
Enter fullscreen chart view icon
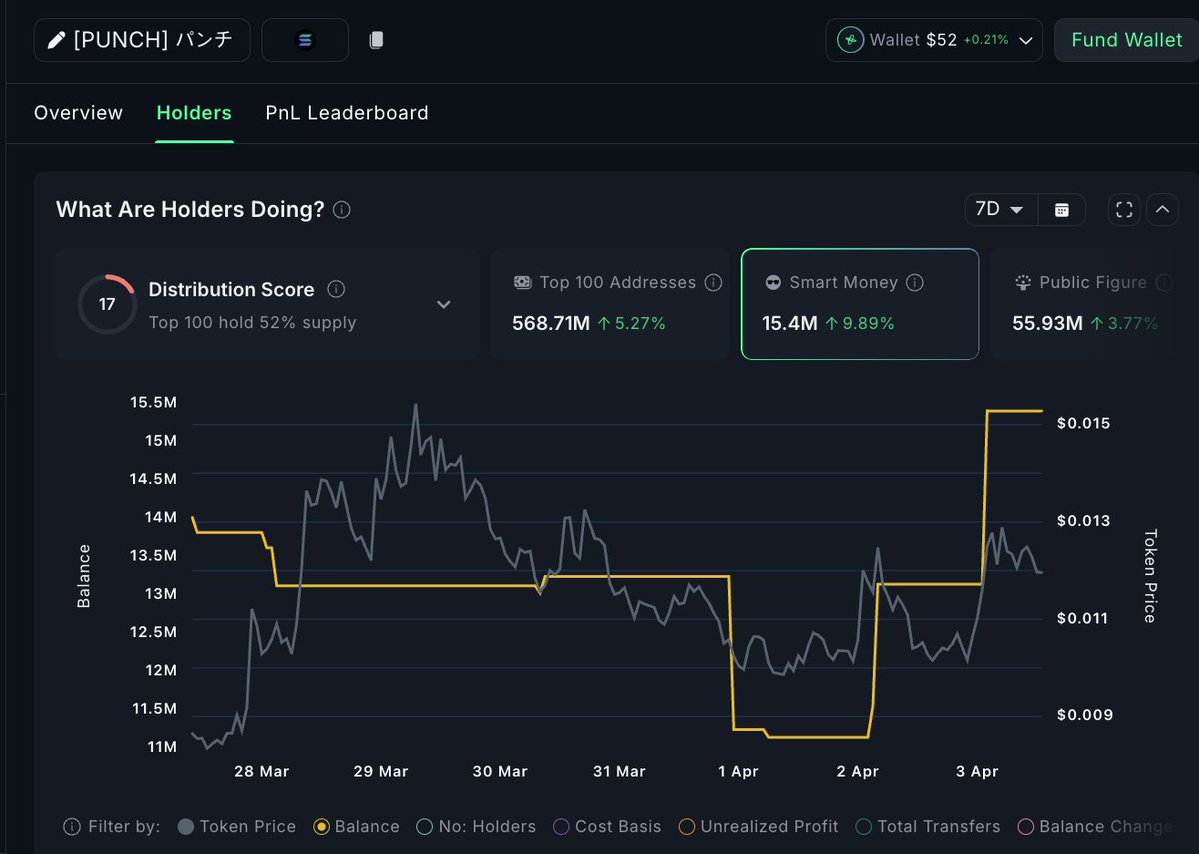click(1124, 209)
